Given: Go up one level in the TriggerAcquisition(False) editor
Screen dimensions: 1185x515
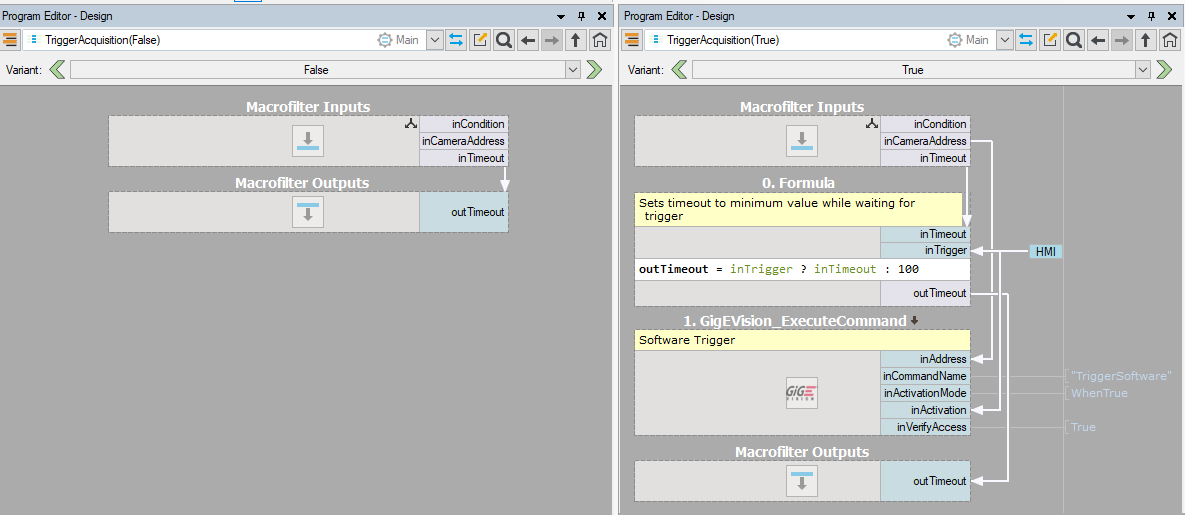Looking at the screenshot, I should 576,40.
